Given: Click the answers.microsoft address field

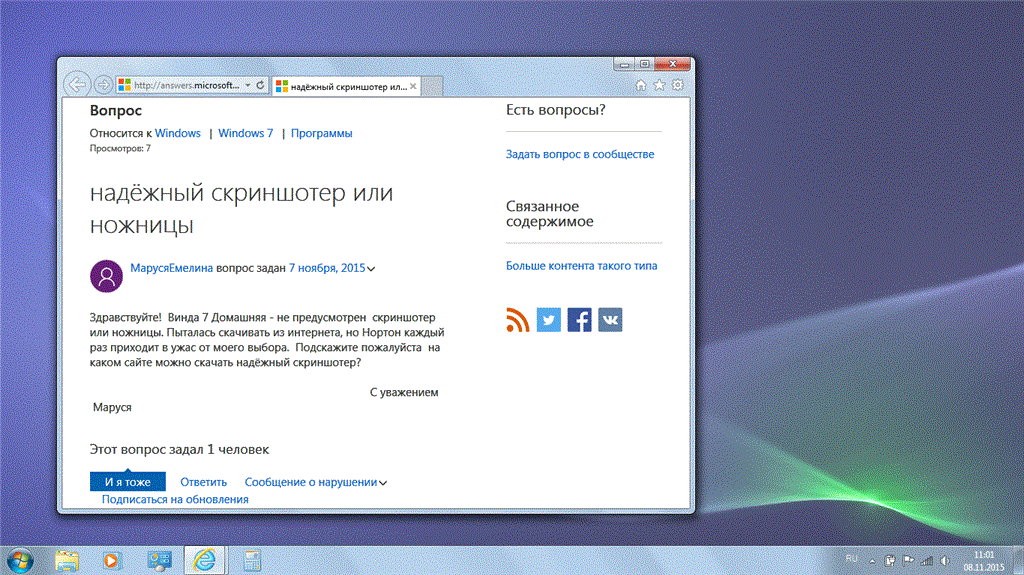Looking at the screenshot, I should 187,86.
